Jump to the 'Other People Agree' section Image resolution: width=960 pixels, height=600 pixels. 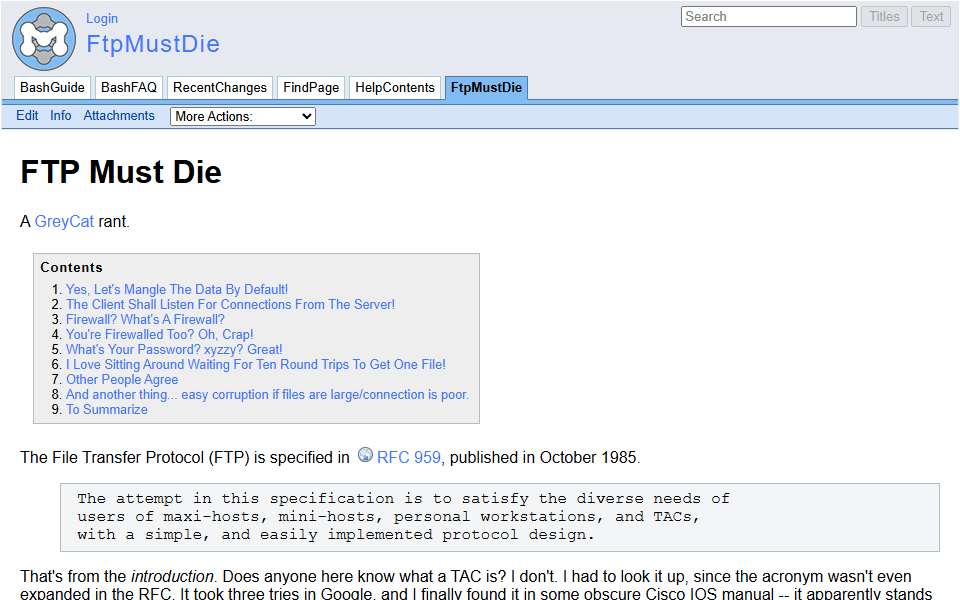pyautogui.click(x=122, y=380)
